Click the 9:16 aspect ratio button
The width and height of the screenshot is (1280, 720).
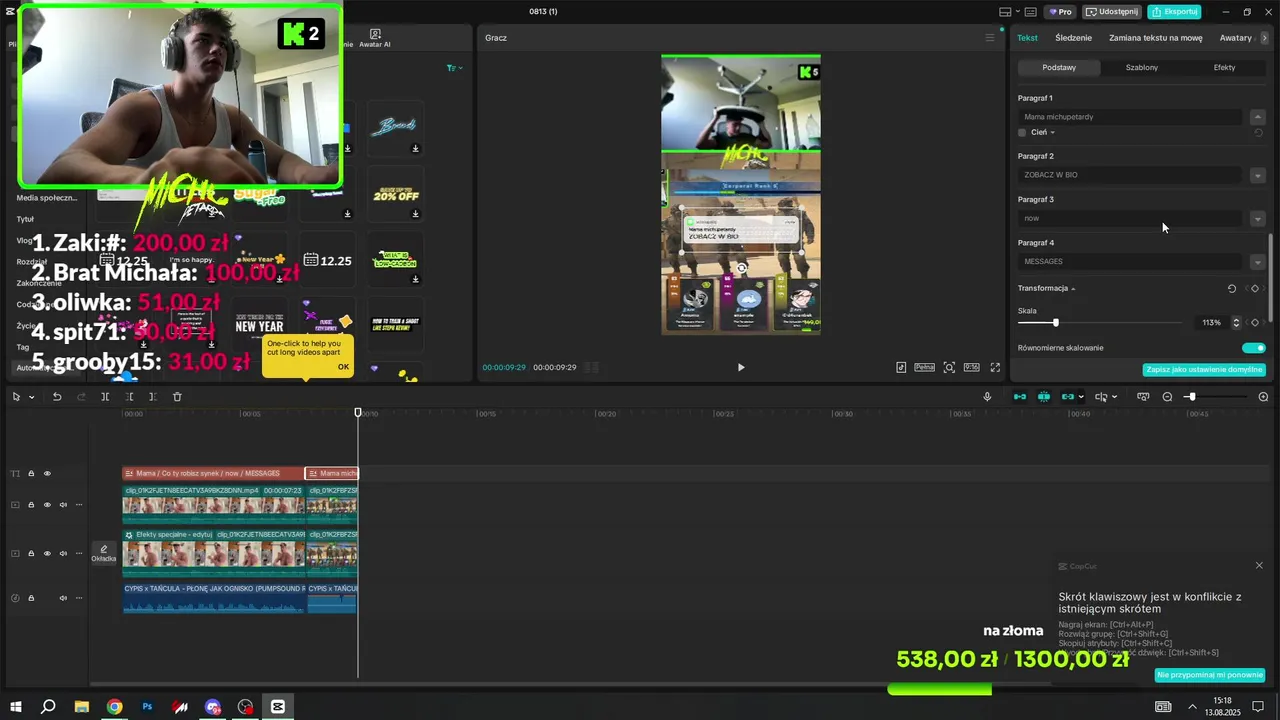971,367
